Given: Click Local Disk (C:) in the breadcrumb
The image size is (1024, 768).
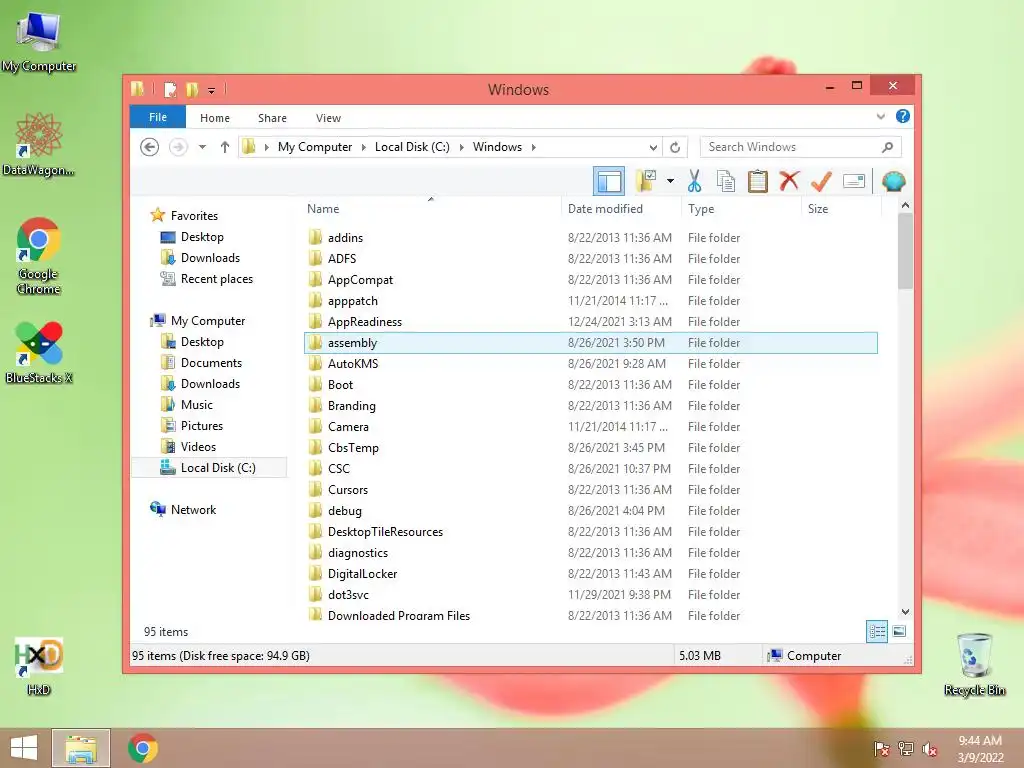Looking at the screenshot, I should click(412, 147).
